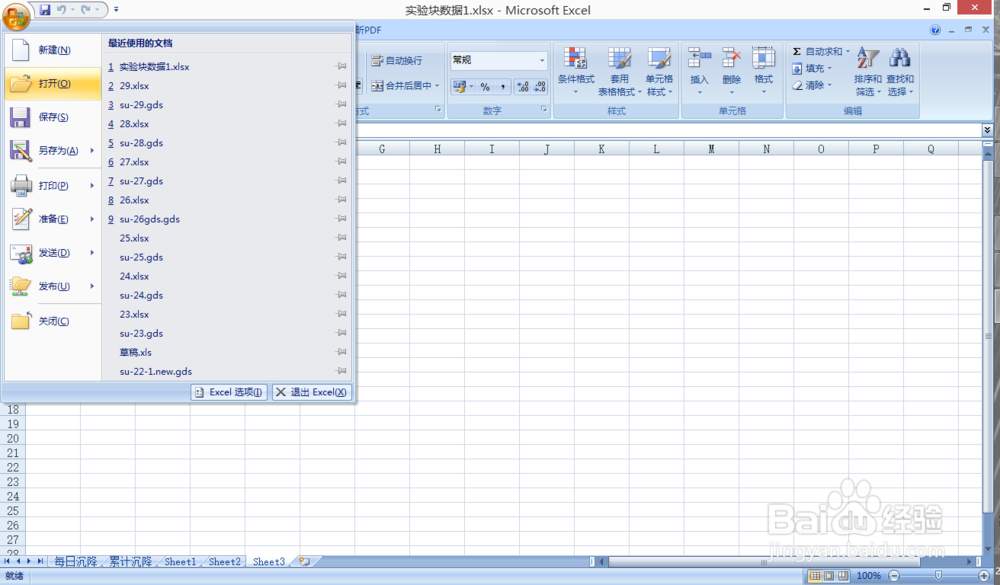Pin su-28.gds to recent documents list
Image resolution: width=1000 pixels, height=585 pixels.
[x=342, y=143]
